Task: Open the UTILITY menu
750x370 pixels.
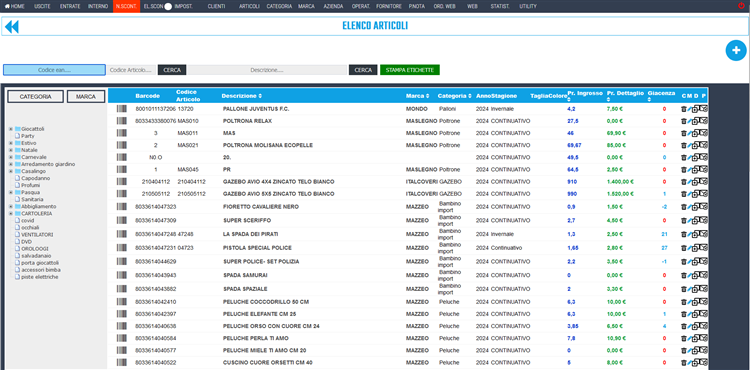Action: pos(528,6)
